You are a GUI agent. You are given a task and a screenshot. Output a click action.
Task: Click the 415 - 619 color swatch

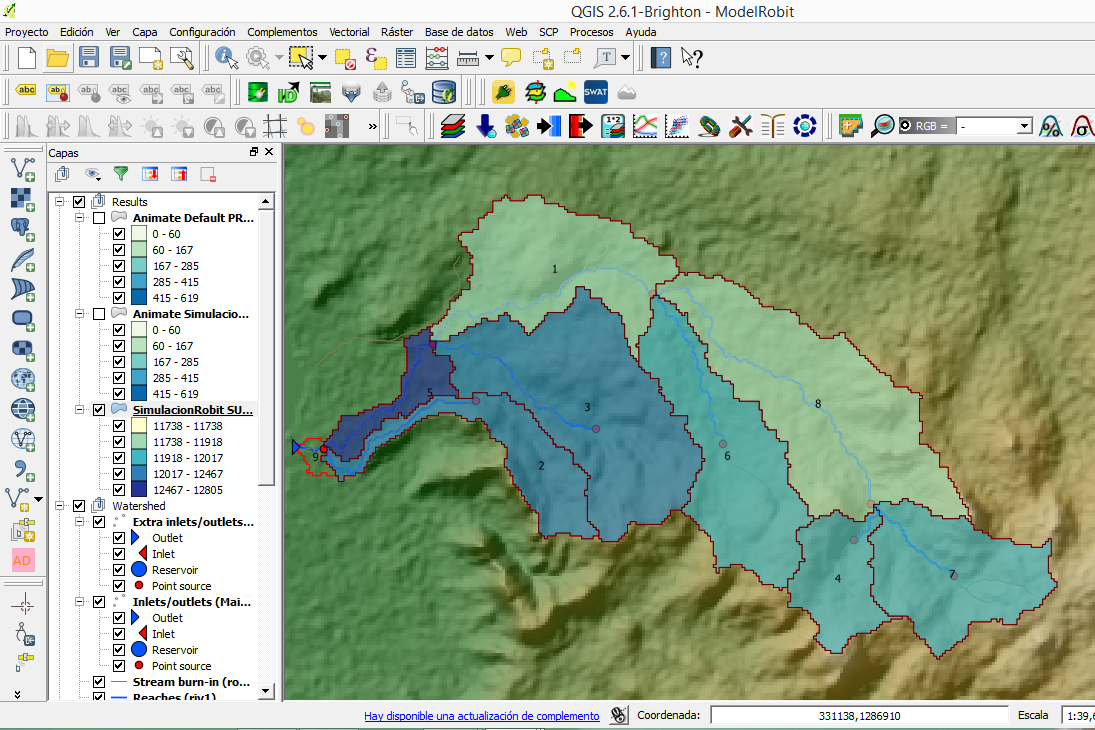pyautogui.click(x=137, y=297)
